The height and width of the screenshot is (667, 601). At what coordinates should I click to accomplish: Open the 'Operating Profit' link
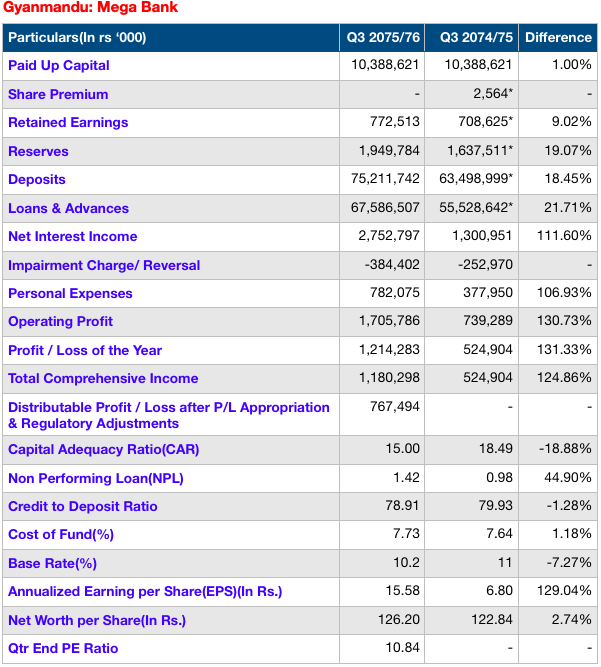[60, 322]
